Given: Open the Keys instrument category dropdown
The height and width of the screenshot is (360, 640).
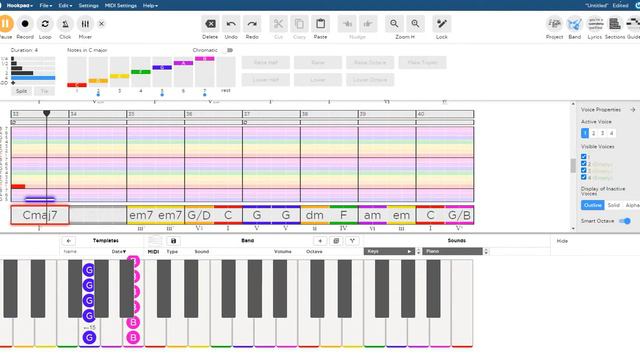Looking at the screenshot, I should [389, 251].
